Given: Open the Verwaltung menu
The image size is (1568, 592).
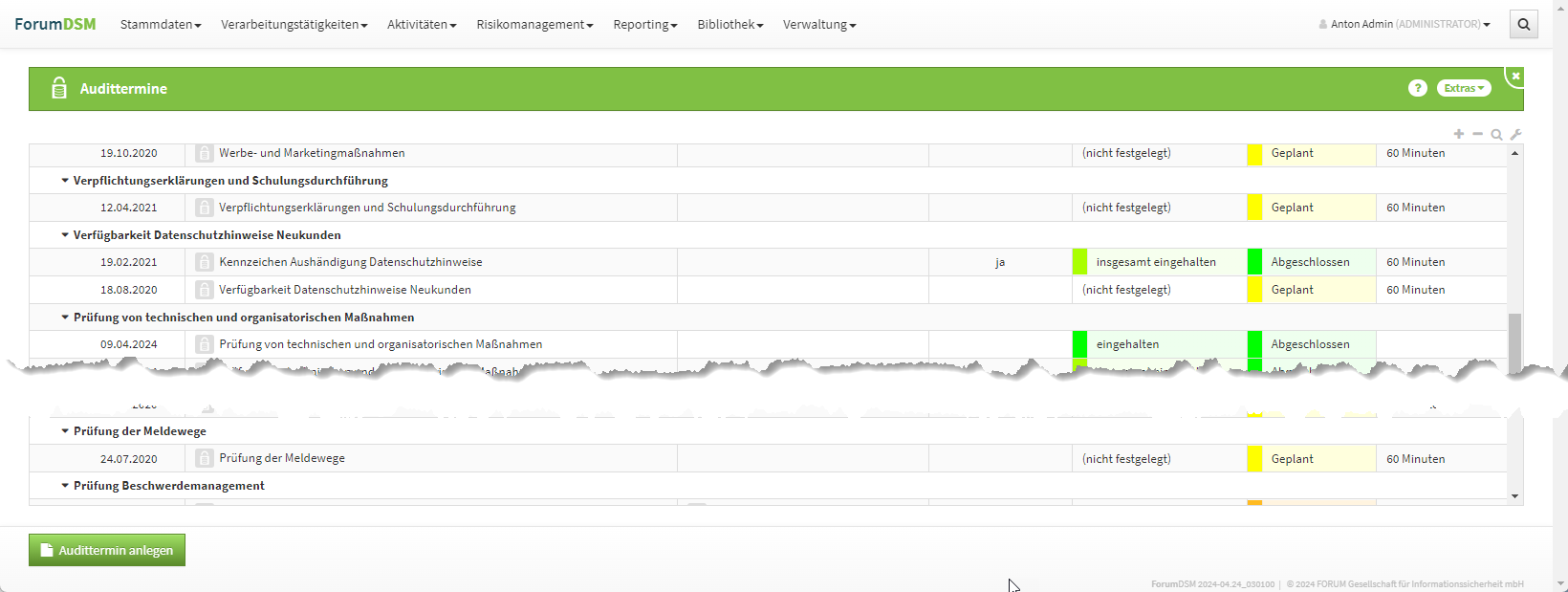Looking at the screenshot, I should [x=819, y=25].
